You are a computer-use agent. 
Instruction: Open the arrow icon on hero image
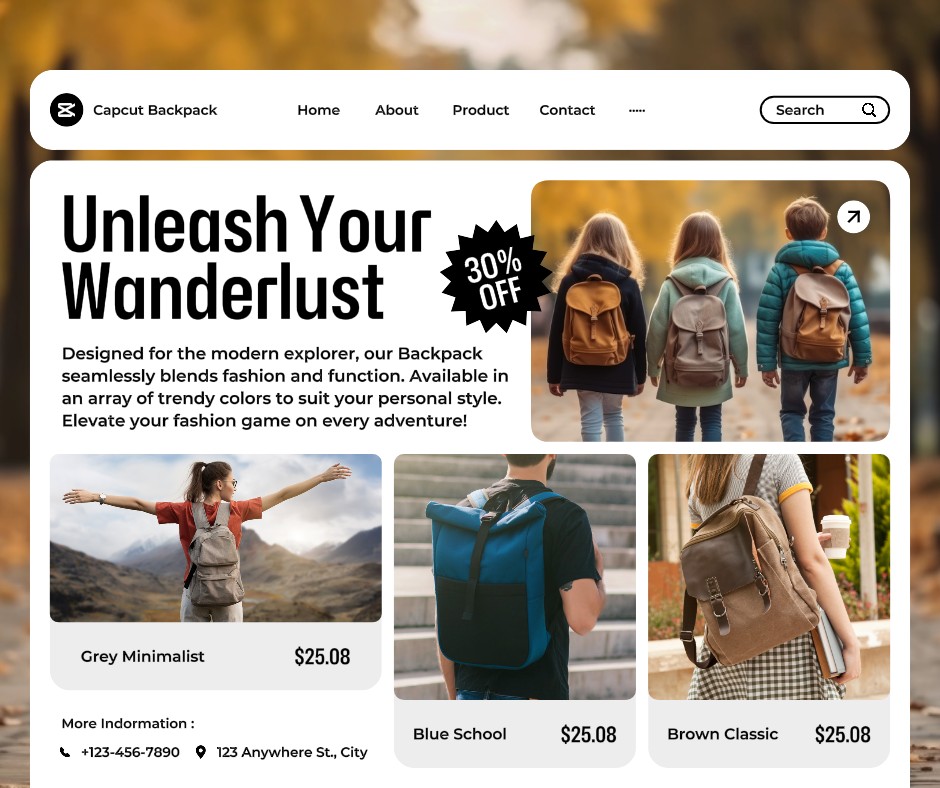pos(853,216)
